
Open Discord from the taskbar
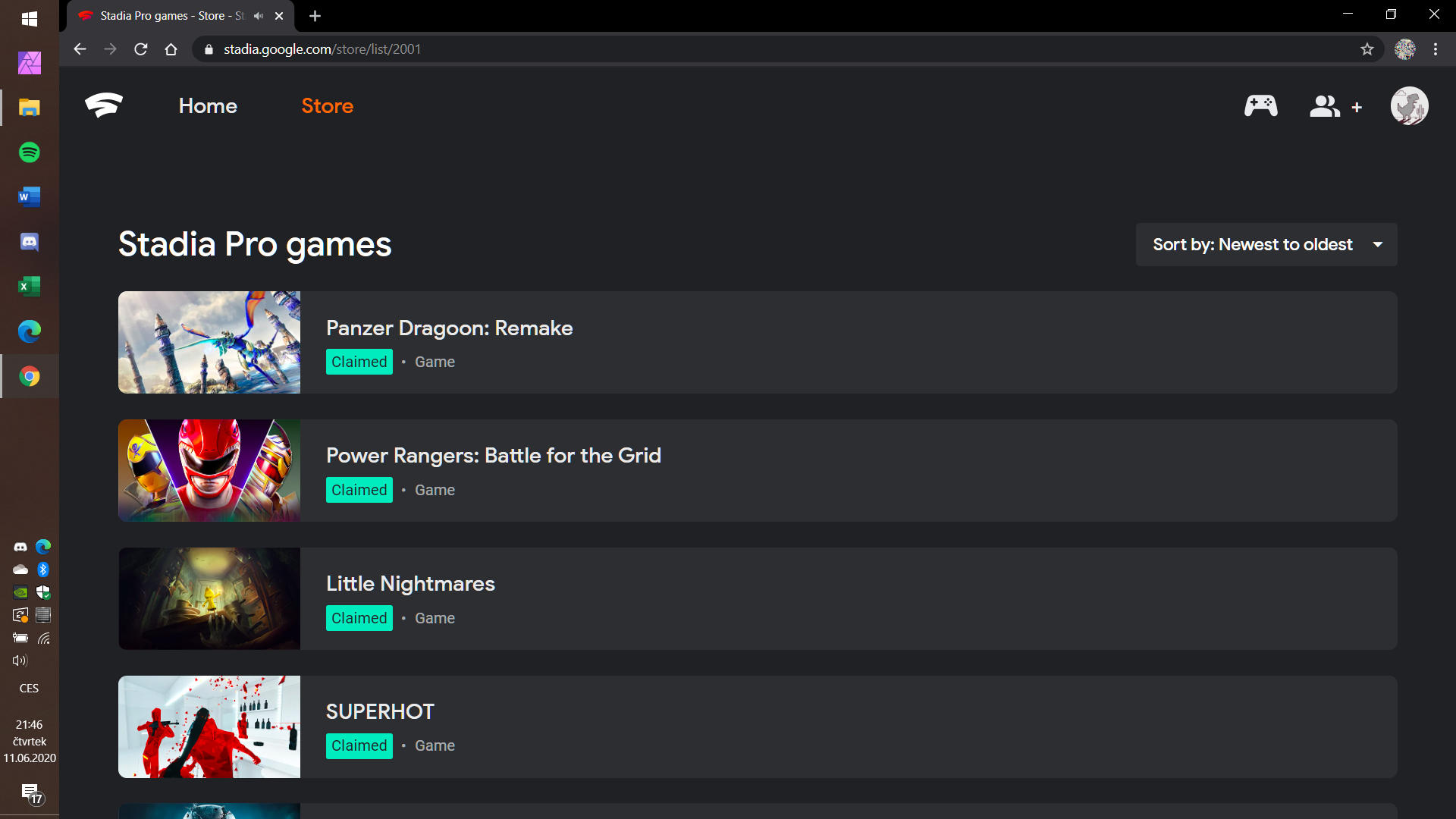click(x=30, y=242)
